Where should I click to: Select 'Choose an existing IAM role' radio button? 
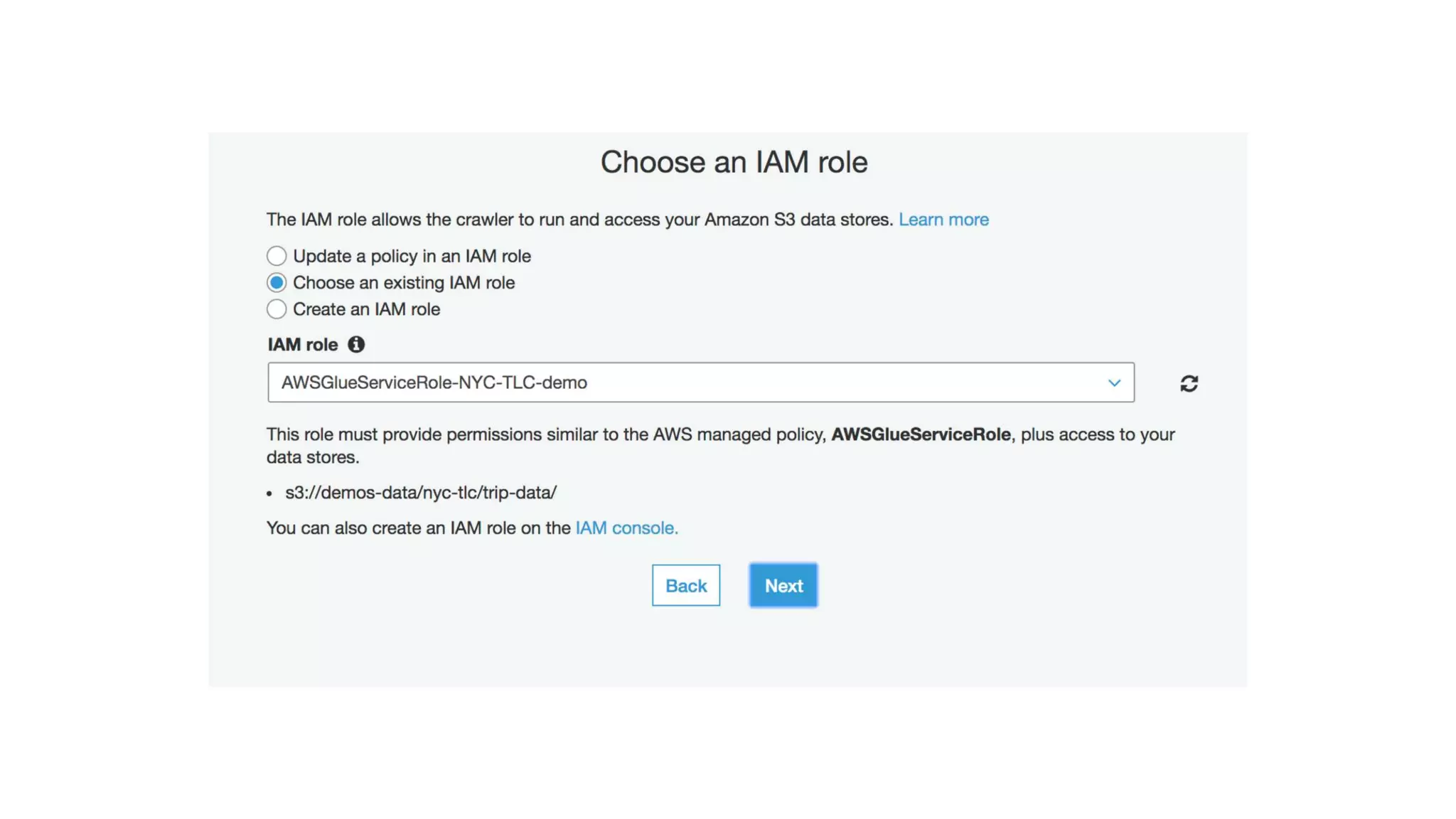point(277,283)
